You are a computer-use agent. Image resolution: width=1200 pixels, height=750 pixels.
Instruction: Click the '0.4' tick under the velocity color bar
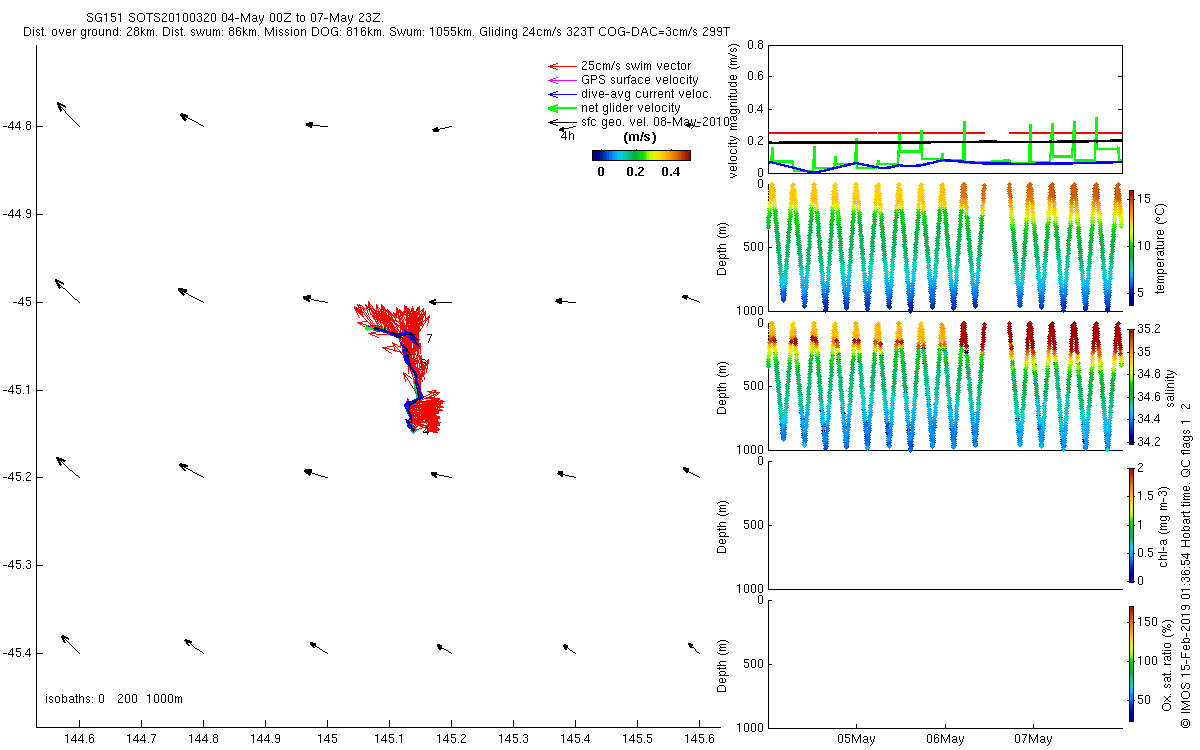[670, 171]
